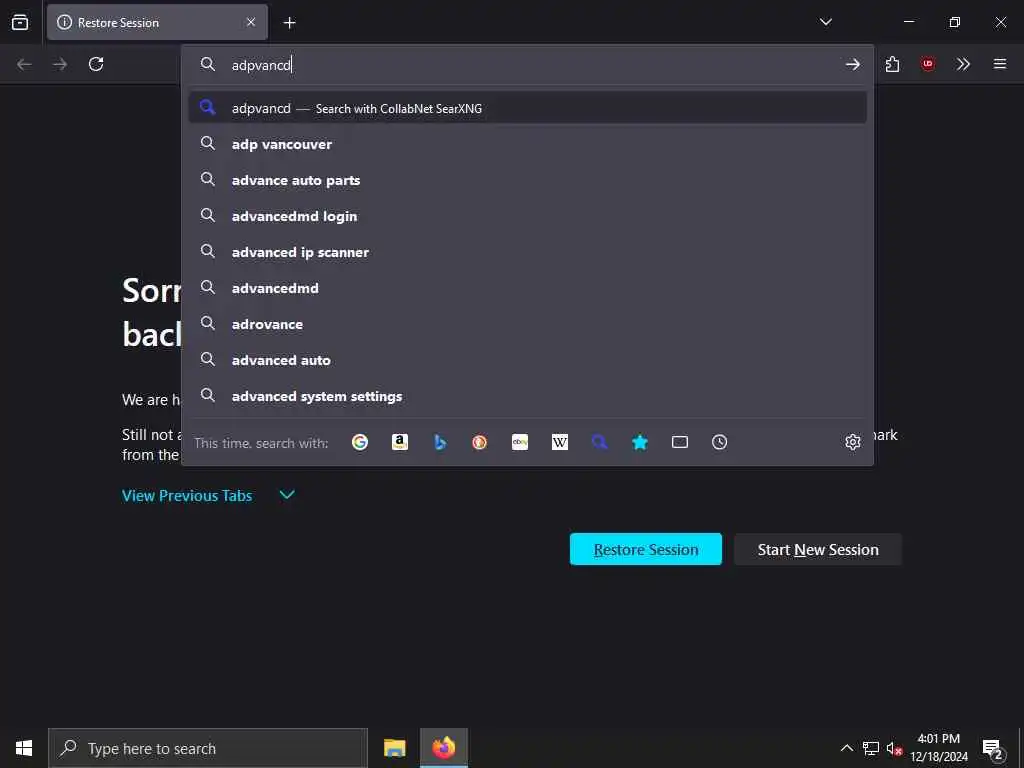
Task: Search with Google one-off engine icon
Action: point(360,442)
